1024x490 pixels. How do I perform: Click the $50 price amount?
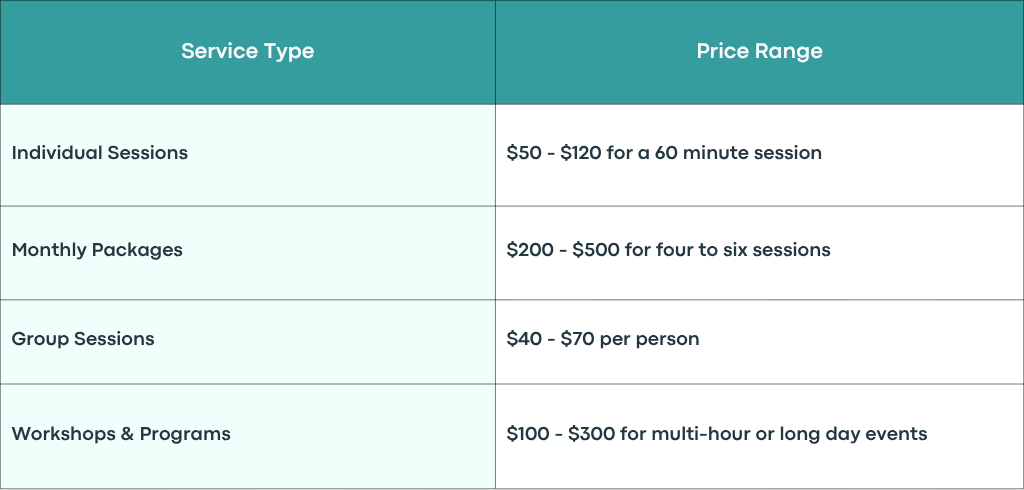tap(524, 153)
